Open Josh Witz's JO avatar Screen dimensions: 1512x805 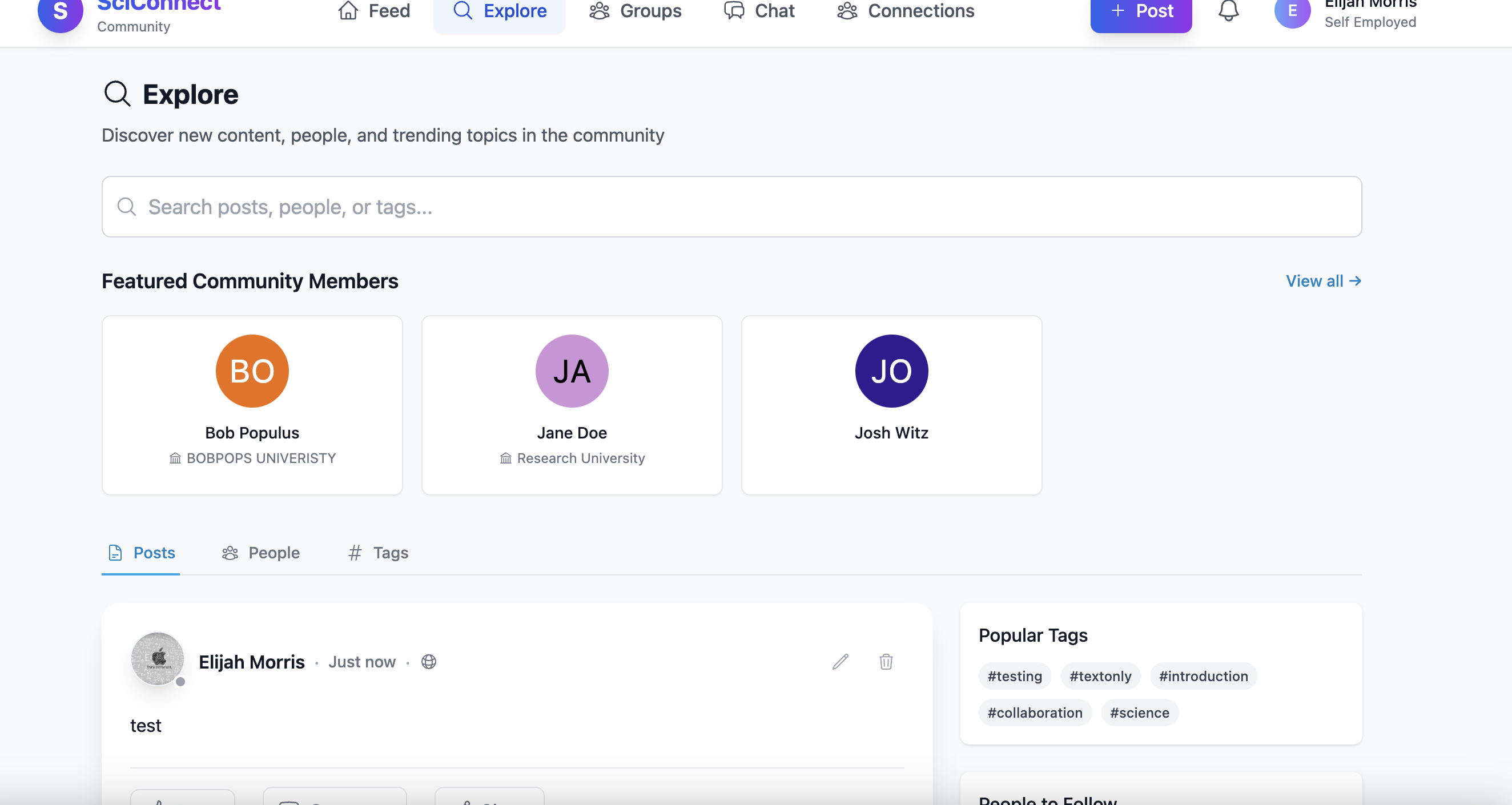[x=891, y=371]
